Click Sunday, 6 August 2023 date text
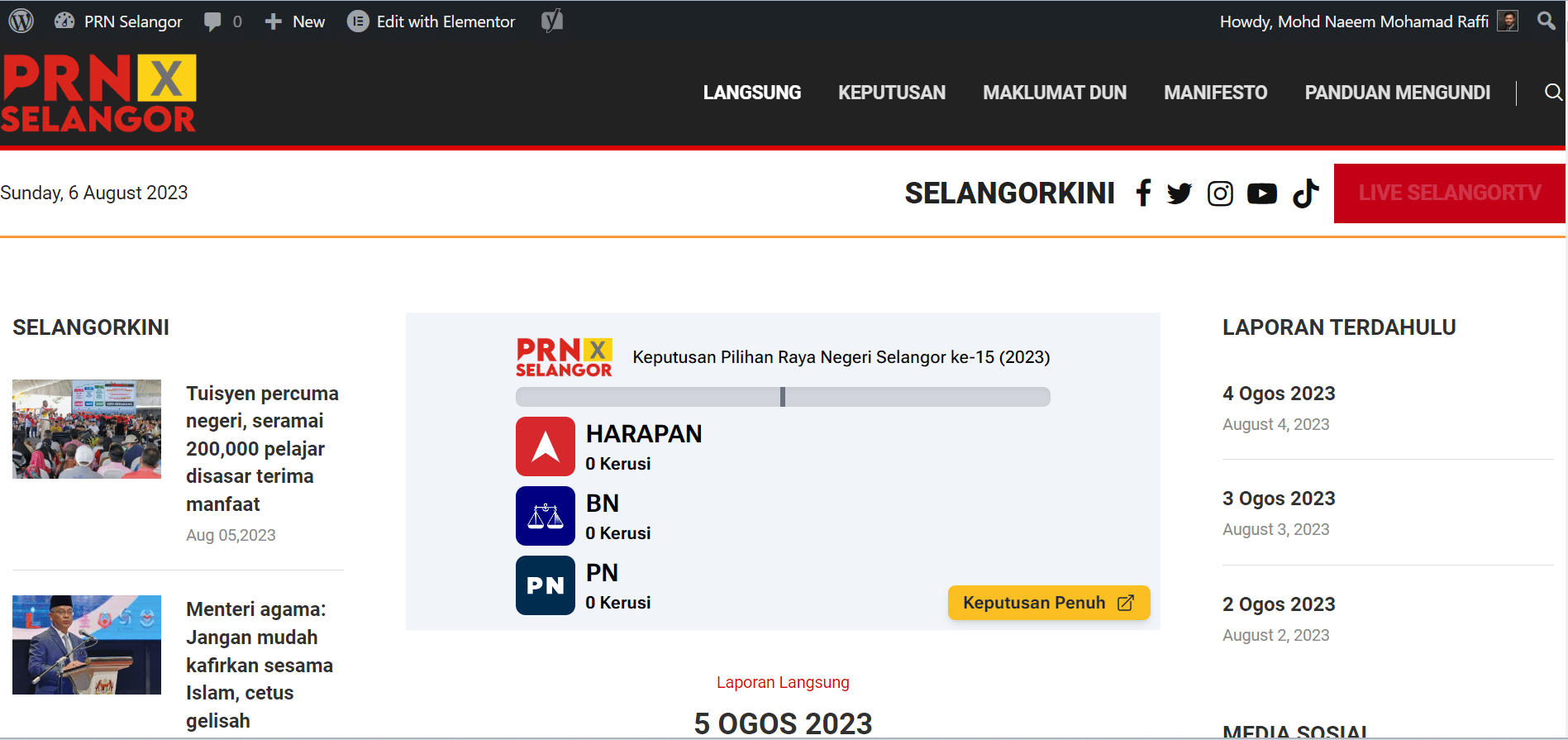 (x=94, y=193)
